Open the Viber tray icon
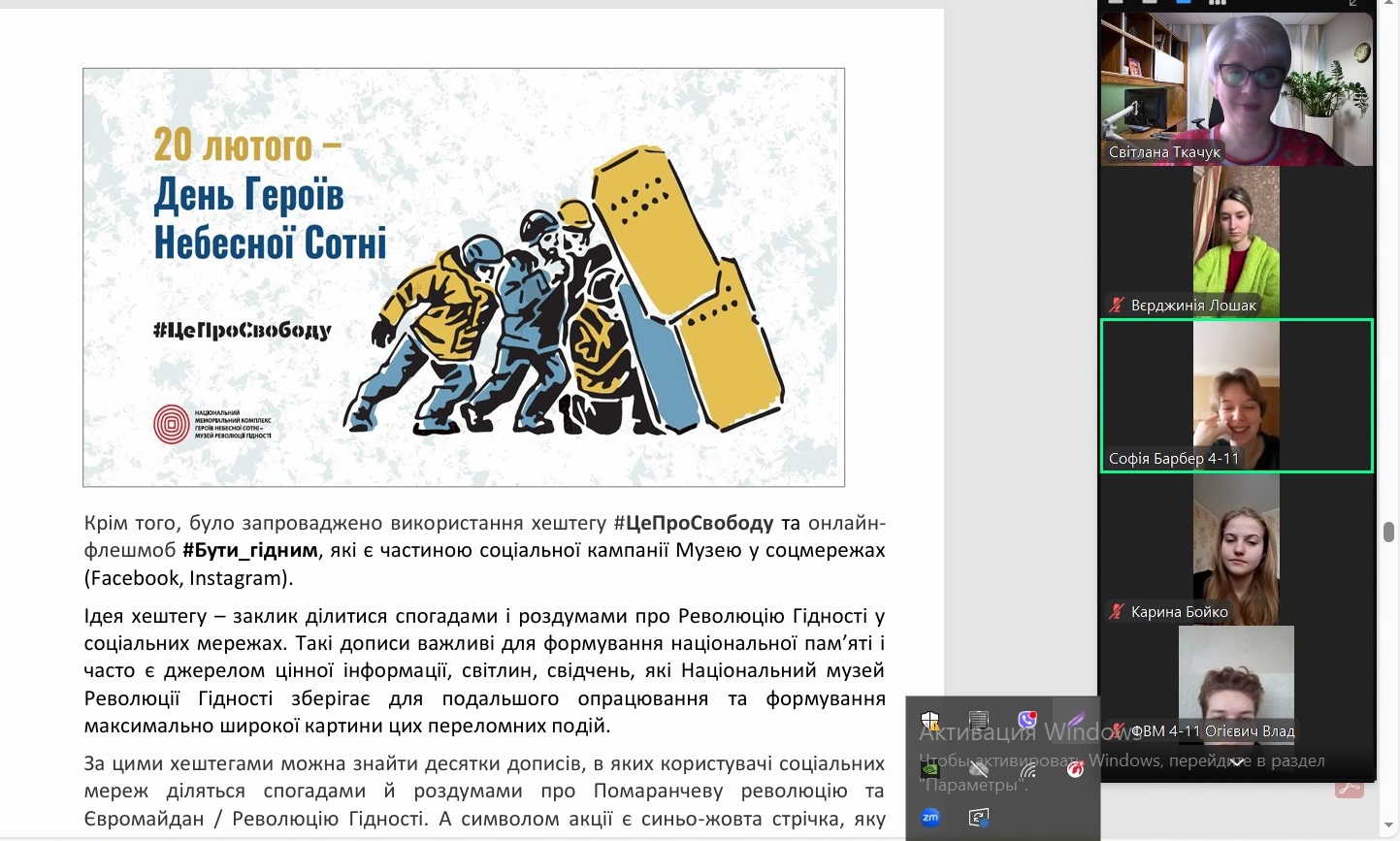 (x=1027, y=720)
